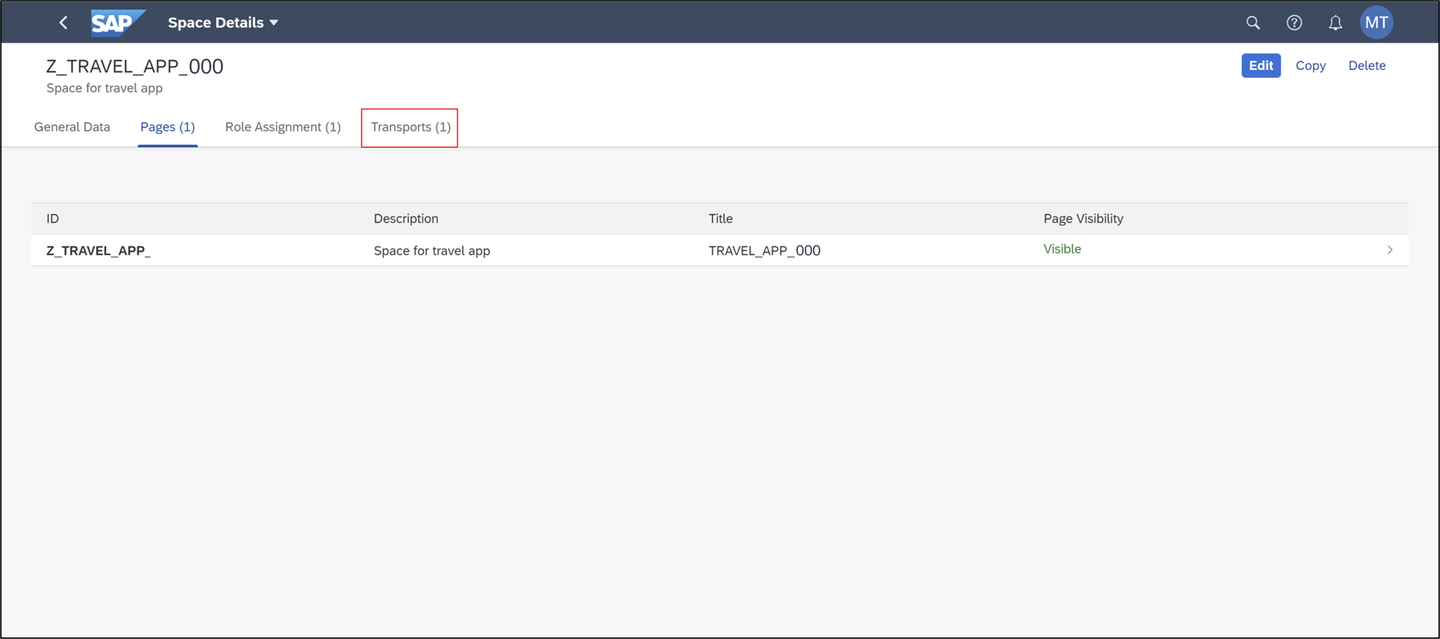
Task: Click the ID column header
Action: coord(53,218)
